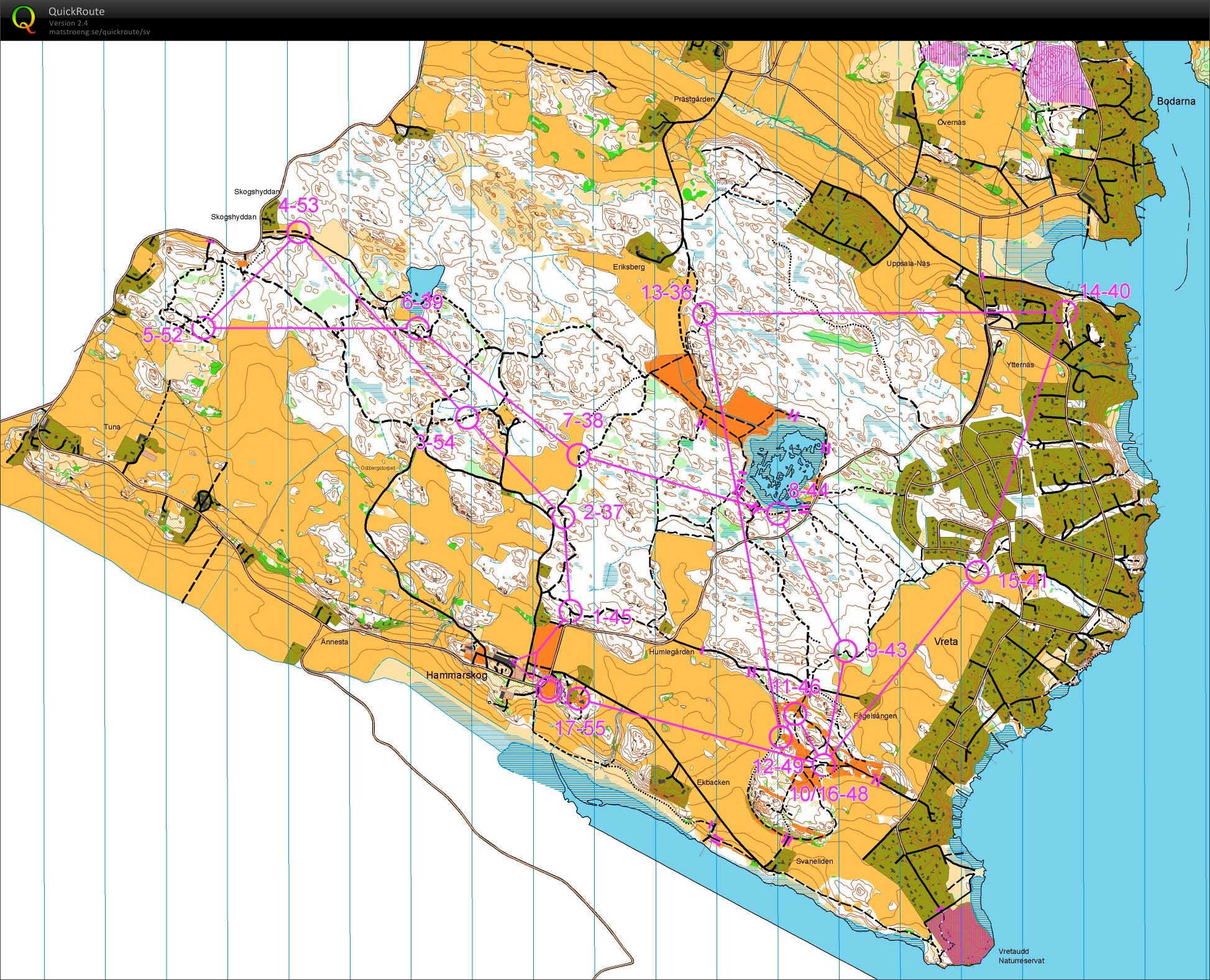Click the 'Humlegården' place name

click(x=671, y=652)
